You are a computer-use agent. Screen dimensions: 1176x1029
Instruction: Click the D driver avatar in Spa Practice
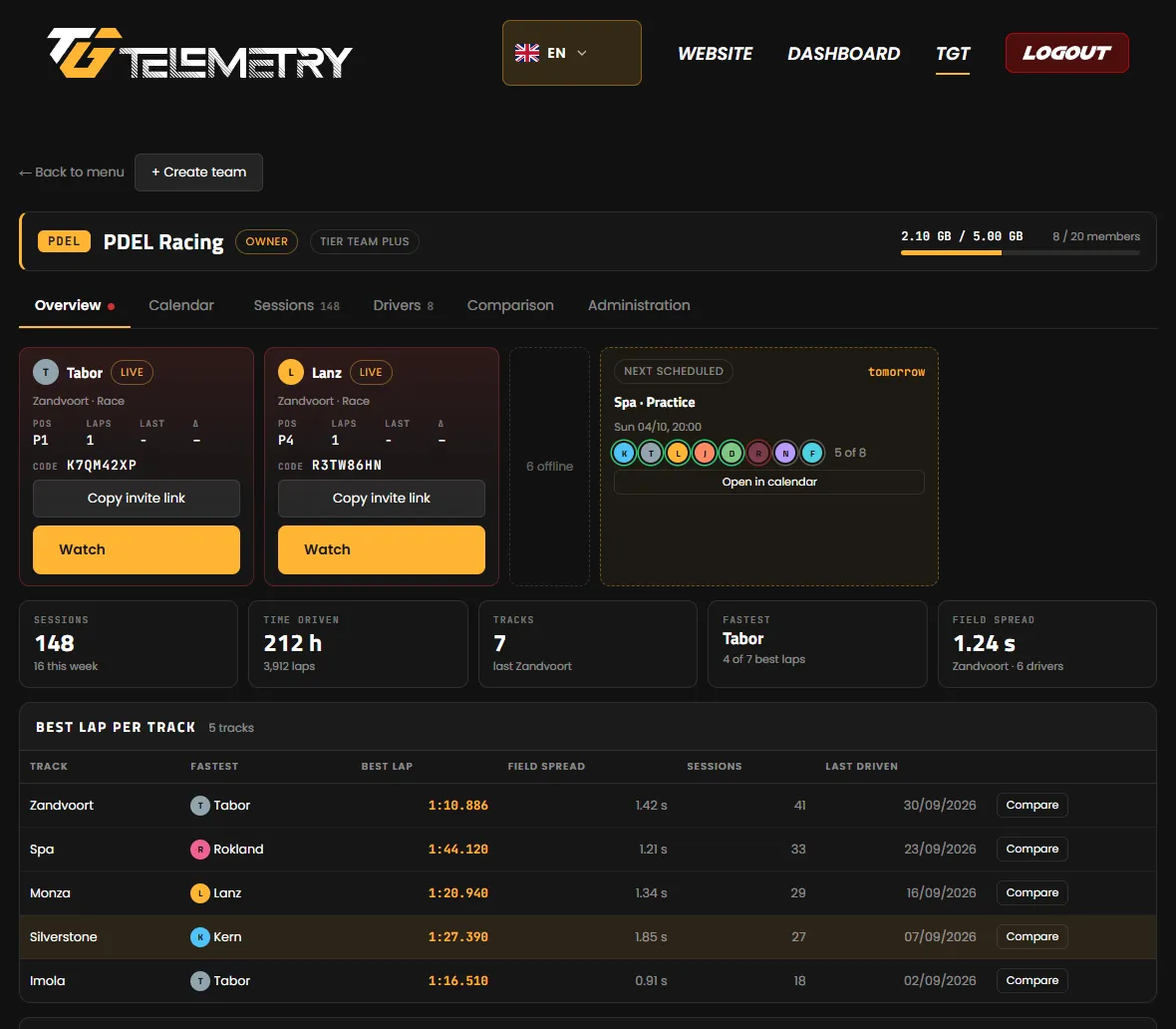tap(732, 454)
